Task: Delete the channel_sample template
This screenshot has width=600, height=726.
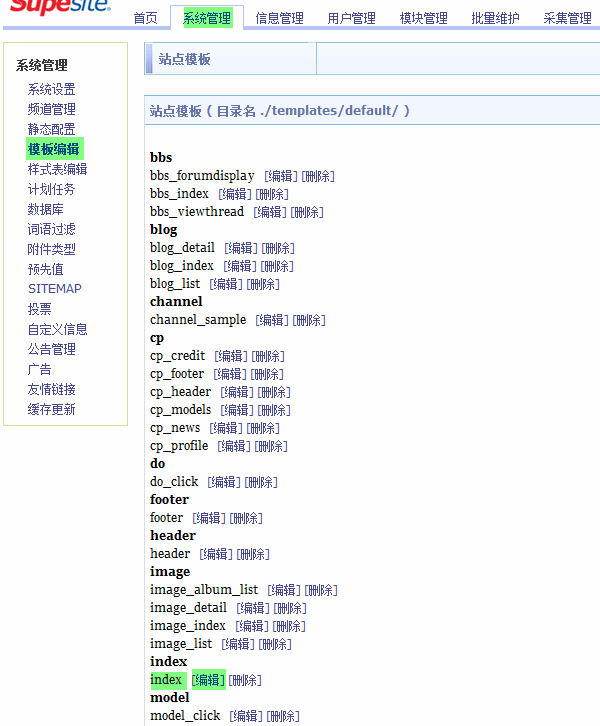Action: [x=309, y=320]
